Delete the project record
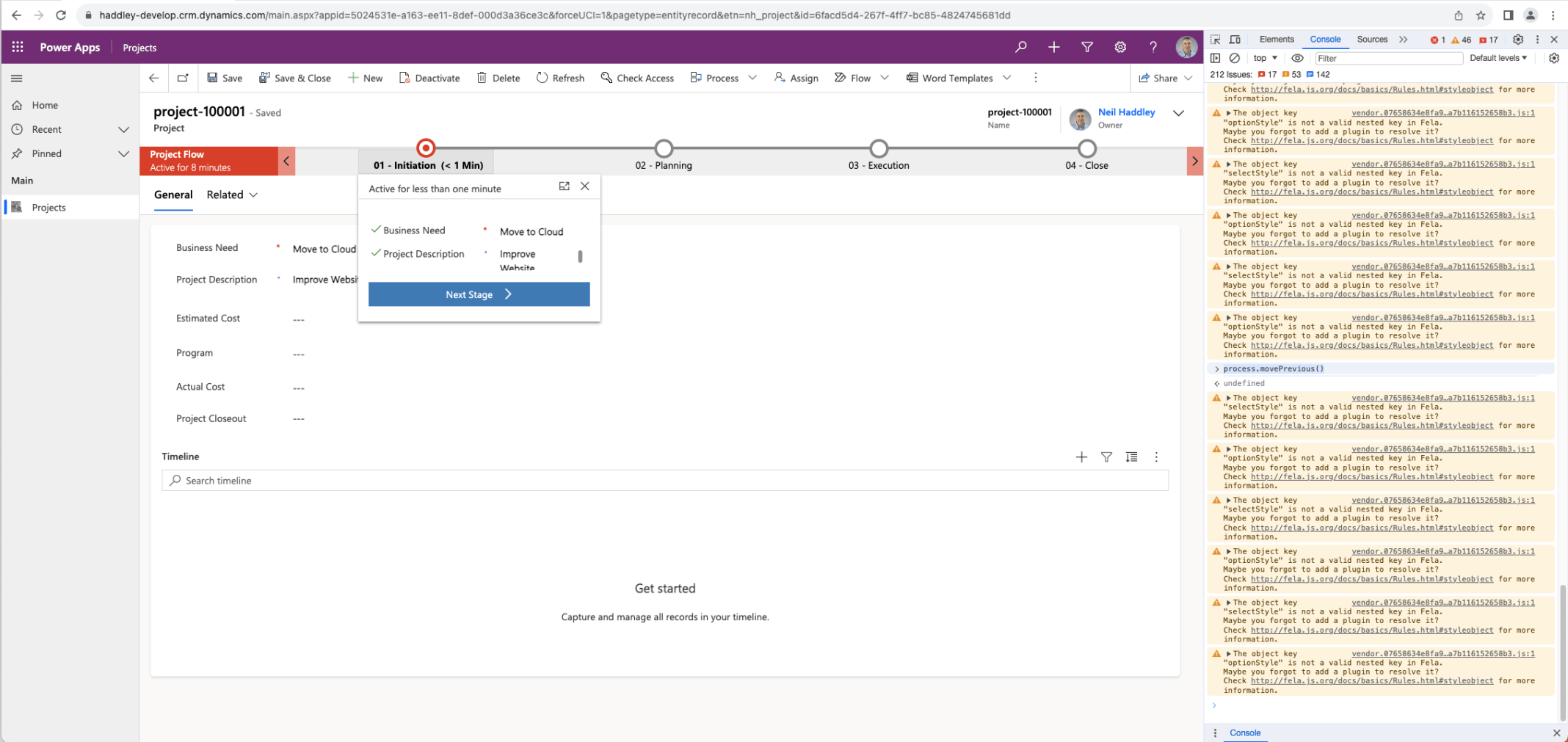This screenshot has height=742, width=1568. [x=498, y=78]
